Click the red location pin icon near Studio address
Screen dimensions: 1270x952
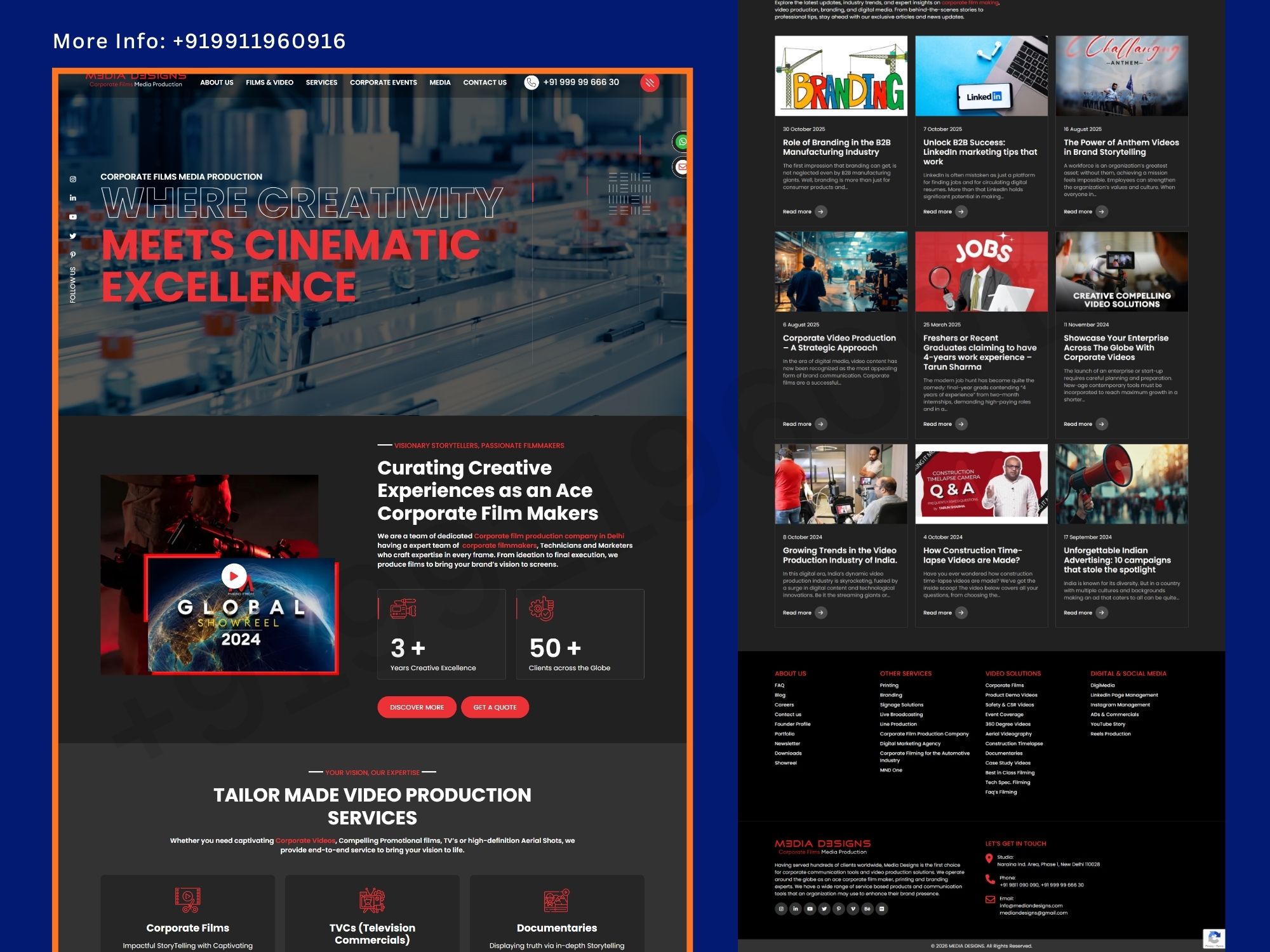[990, 860]
